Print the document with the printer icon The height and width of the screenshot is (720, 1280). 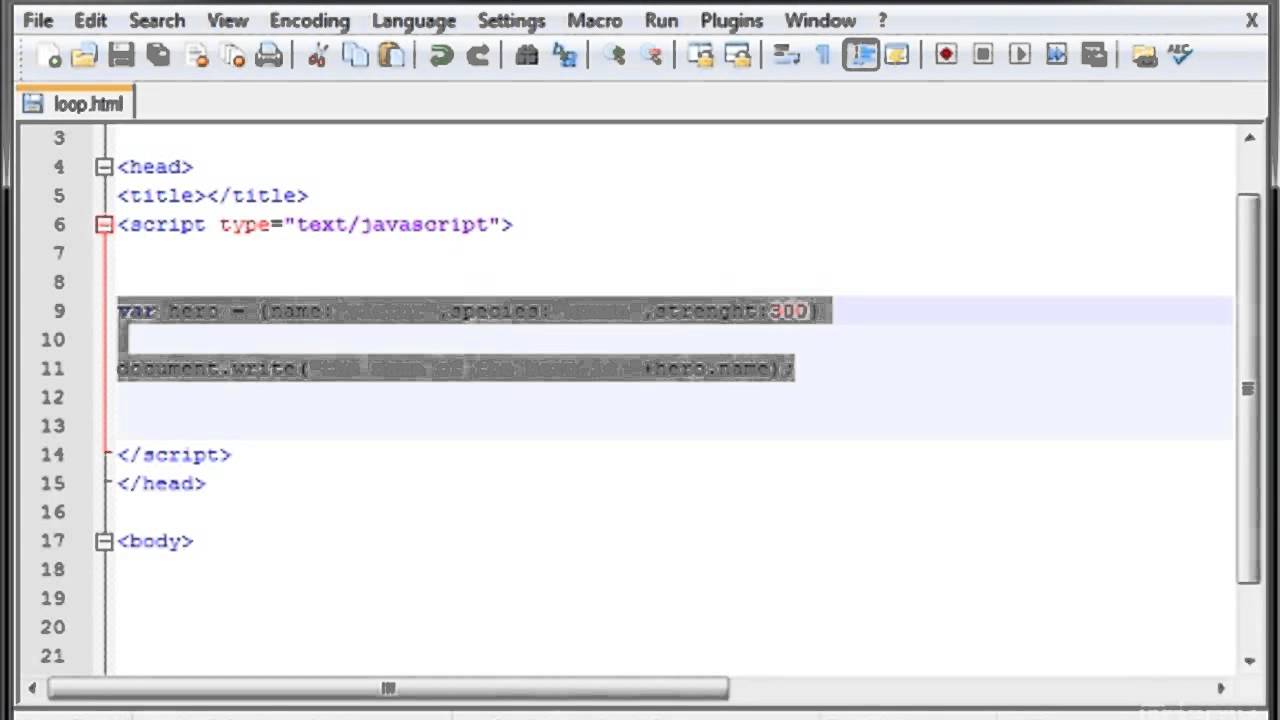pyautogui.click(x=270, y=55)
